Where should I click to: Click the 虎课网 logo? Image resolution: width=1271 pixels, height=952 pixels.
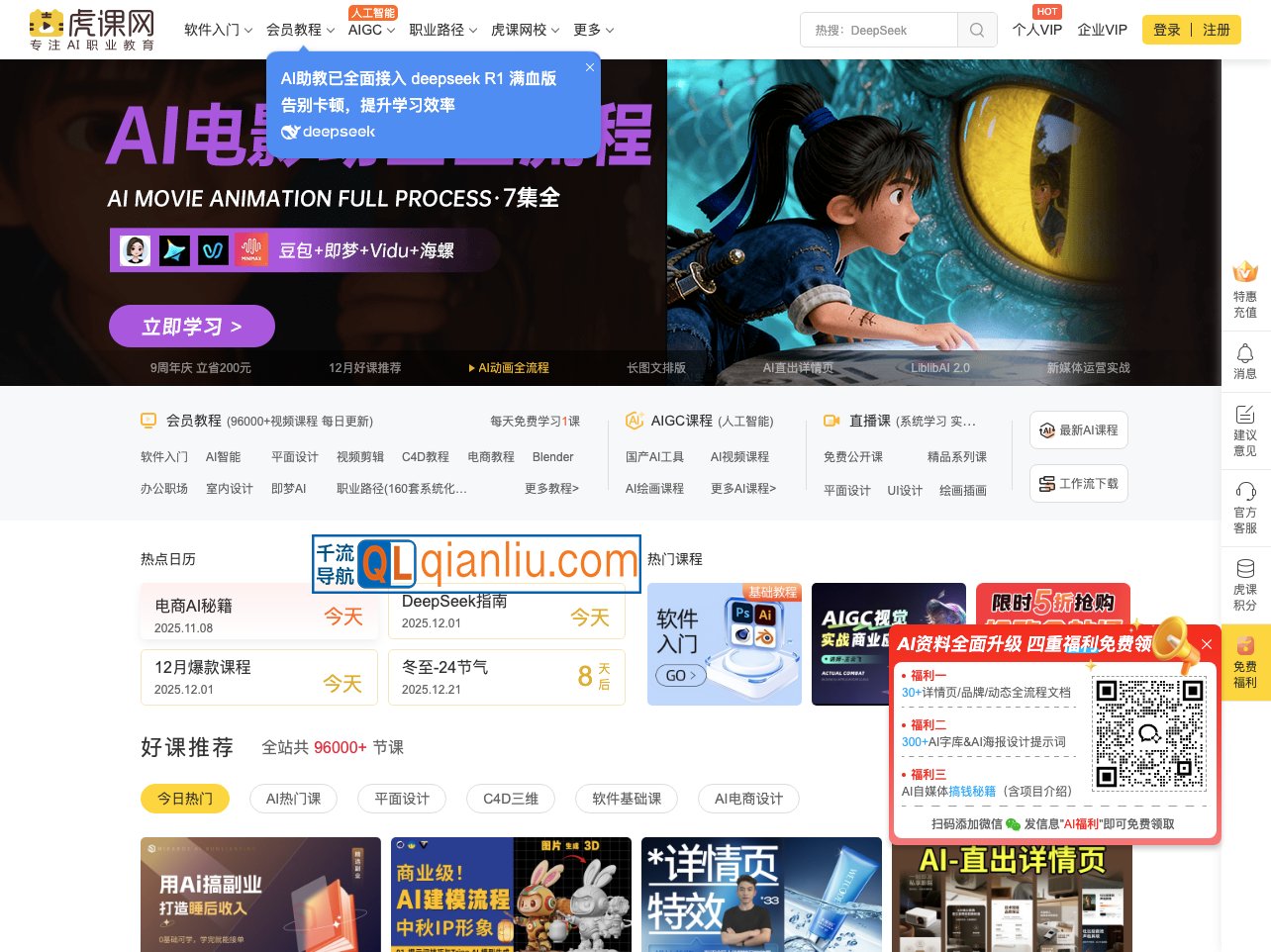point(92,30)
